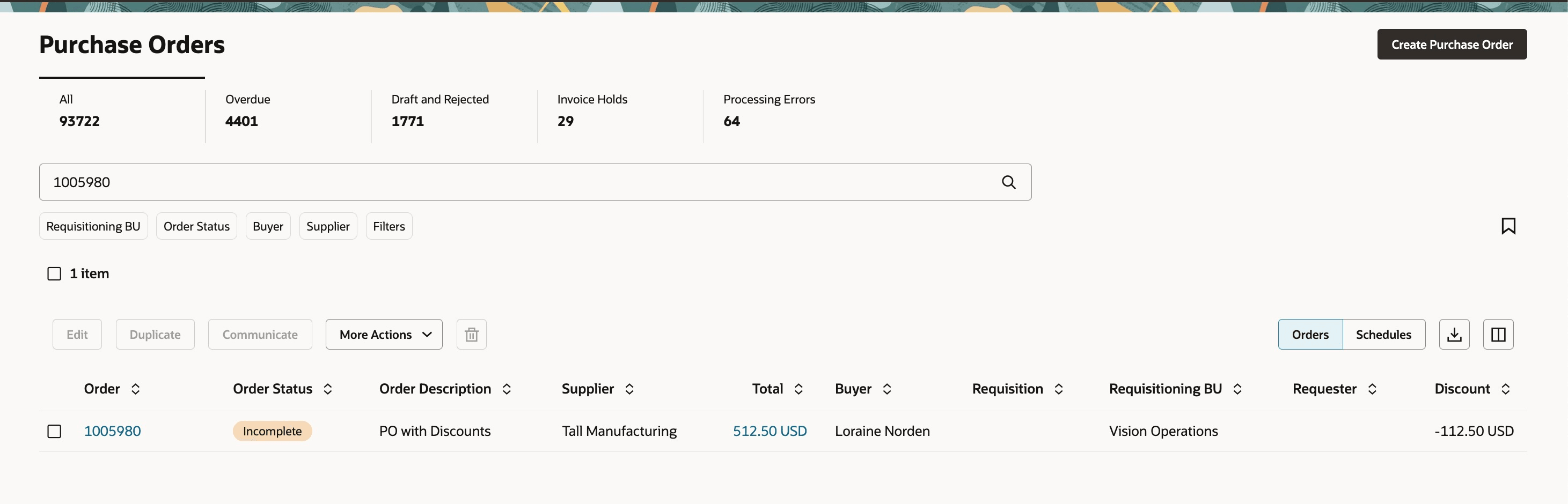Open the More Actions dropdown

coord(384,334)
